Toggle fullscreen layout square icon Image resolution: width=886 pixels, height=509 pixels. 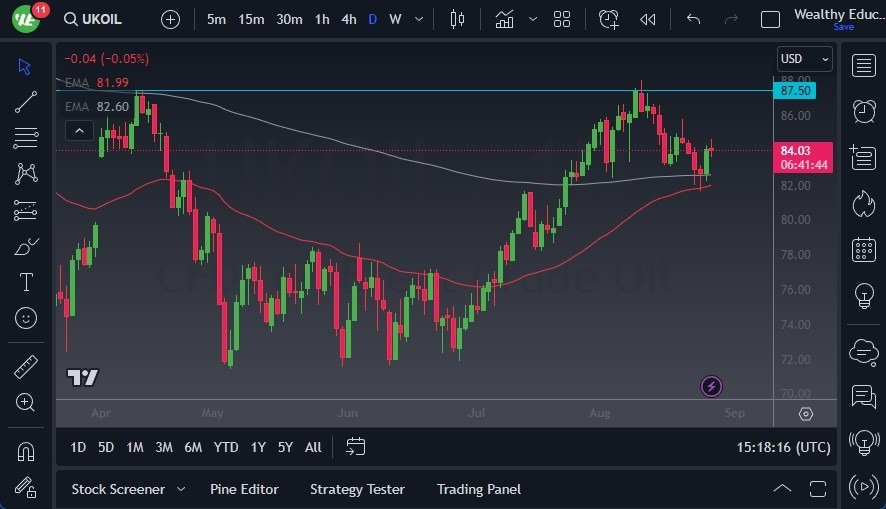(x=770, y=20)
